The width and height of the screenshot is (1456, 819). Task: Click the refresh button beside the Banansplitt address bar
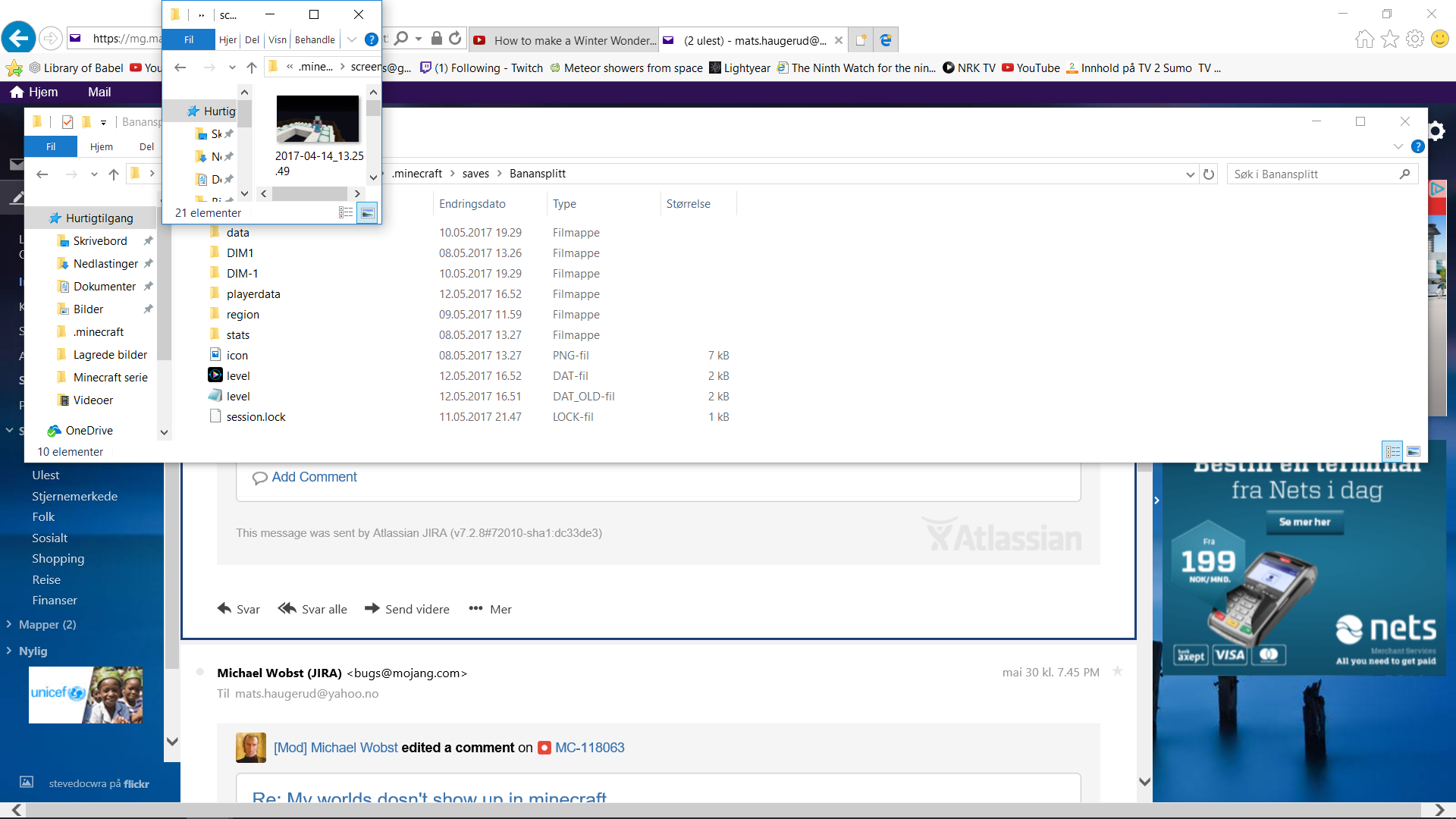[1209, 174]
